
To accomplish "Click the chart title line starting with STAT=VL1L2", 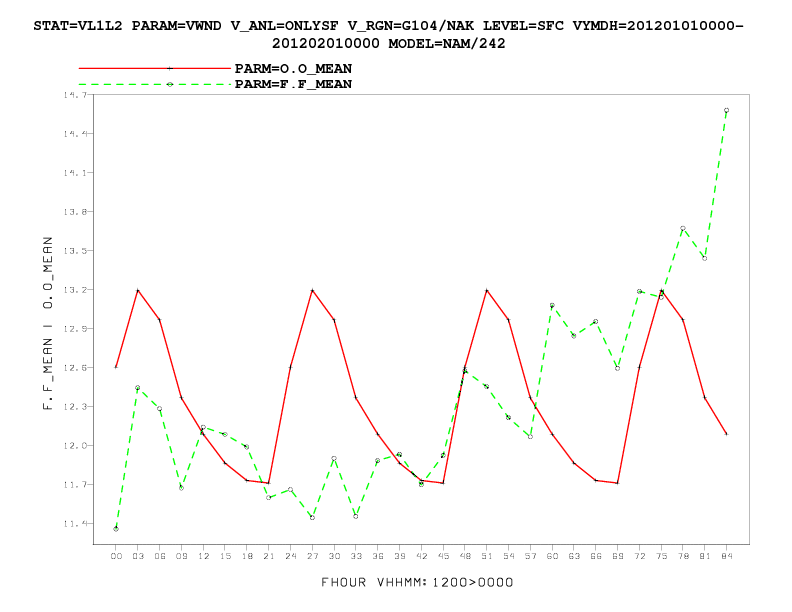I will [388, 26].
